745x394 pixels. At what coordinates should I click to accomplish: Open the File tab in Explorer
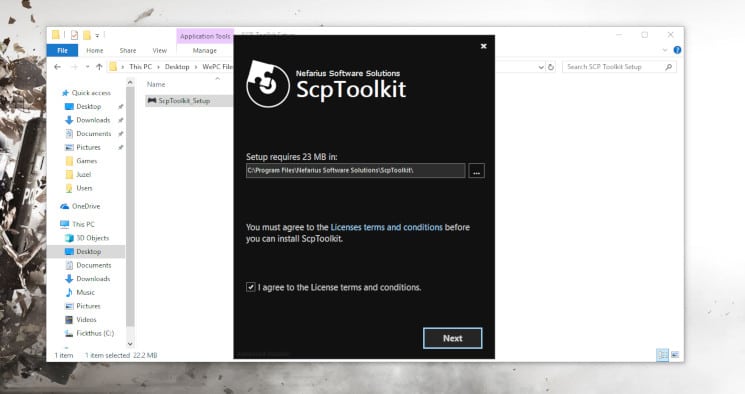[x=62, y=50]
